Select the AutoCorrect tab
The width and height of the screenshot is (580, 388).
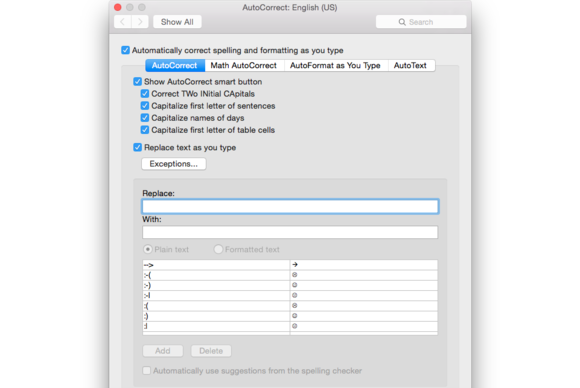tap(175, 65)
